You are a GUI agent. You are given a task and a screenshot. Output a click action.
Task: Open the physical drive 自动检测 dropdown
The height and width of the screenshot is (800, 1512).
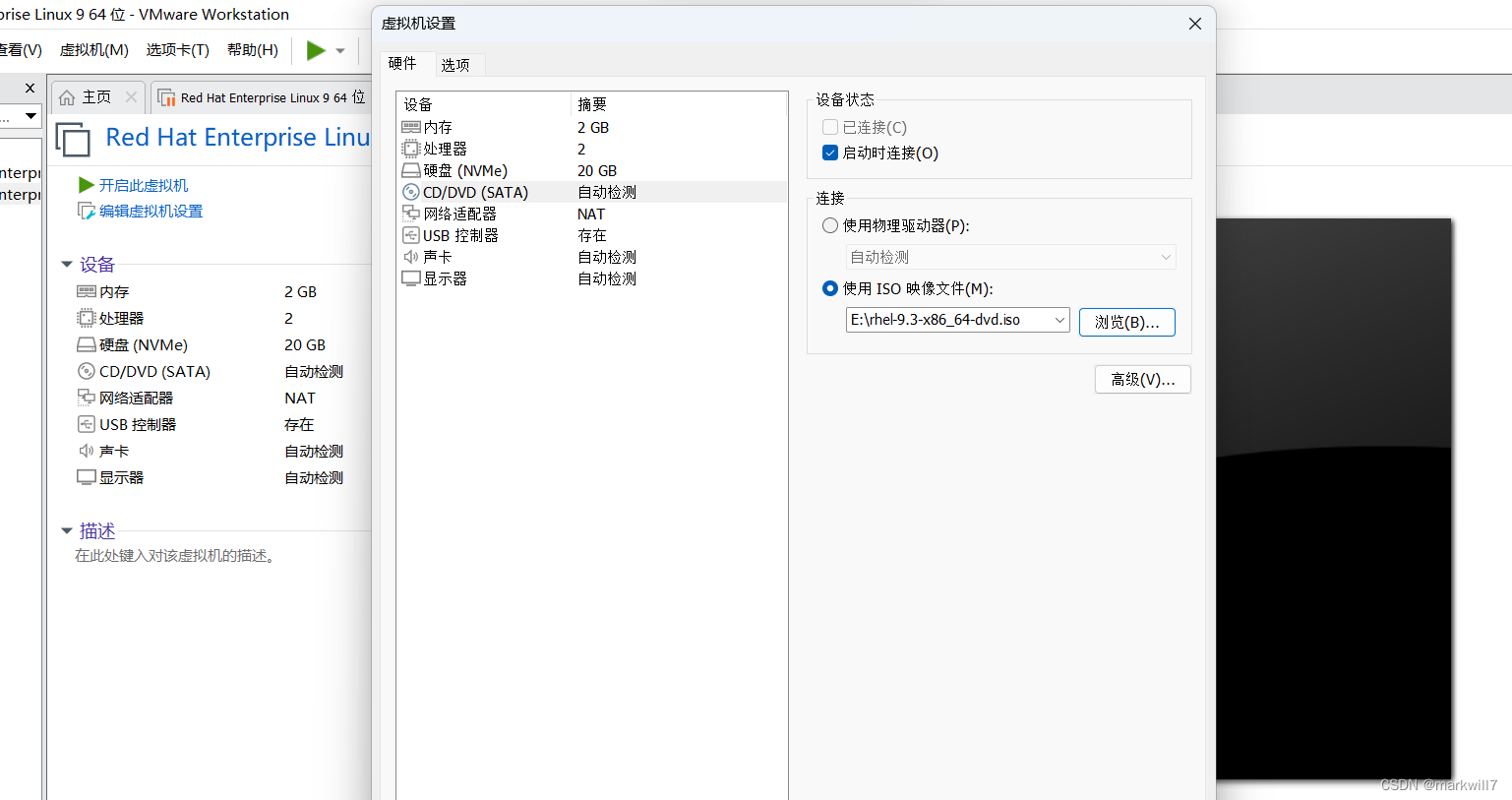point(1010,257)
